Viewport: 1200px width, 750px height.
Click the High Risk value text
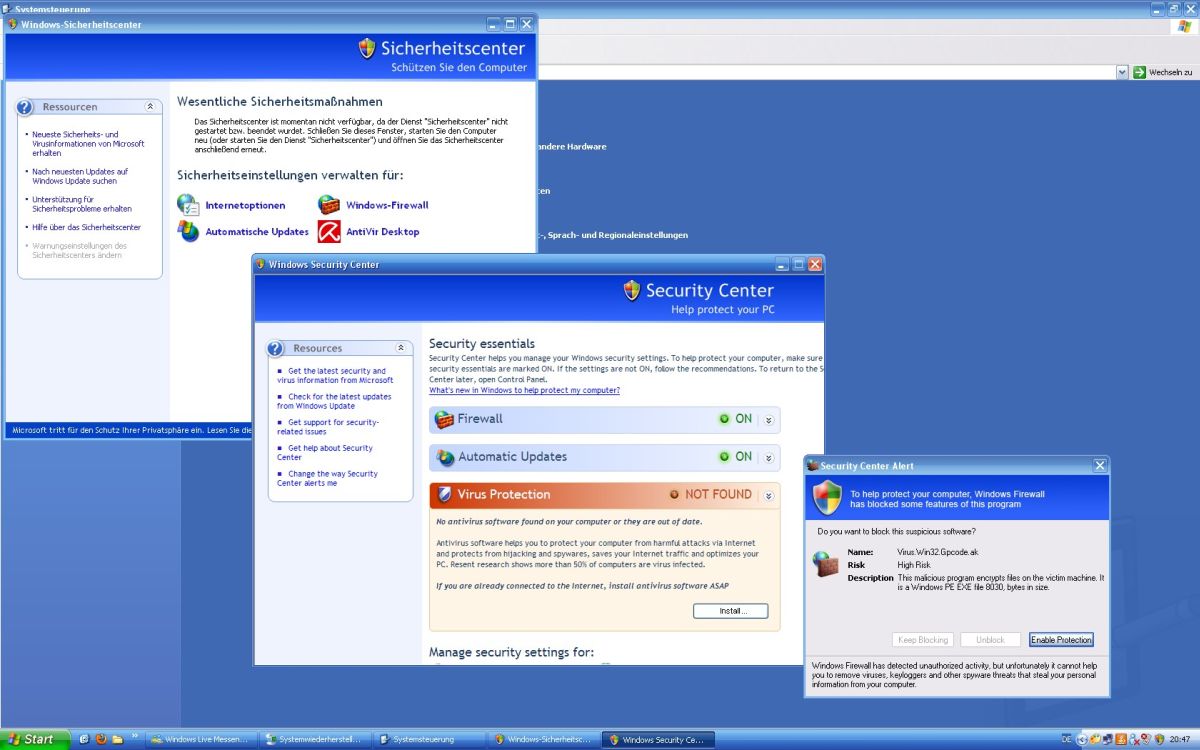916,565
